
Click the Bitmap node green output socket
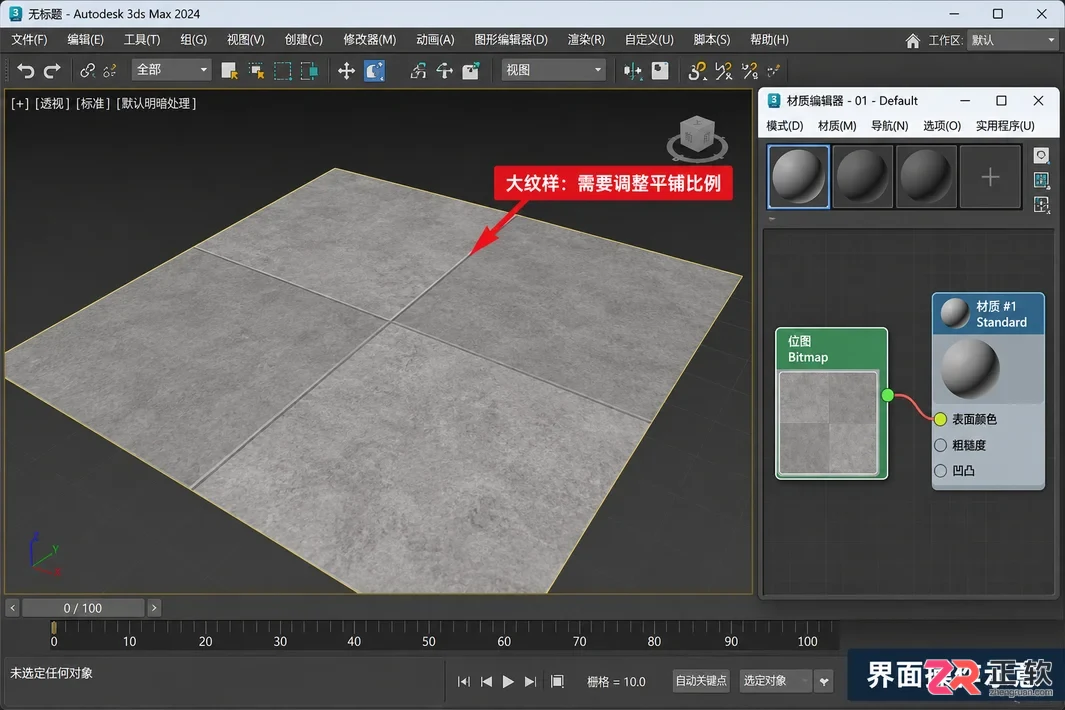coord(888,395)
